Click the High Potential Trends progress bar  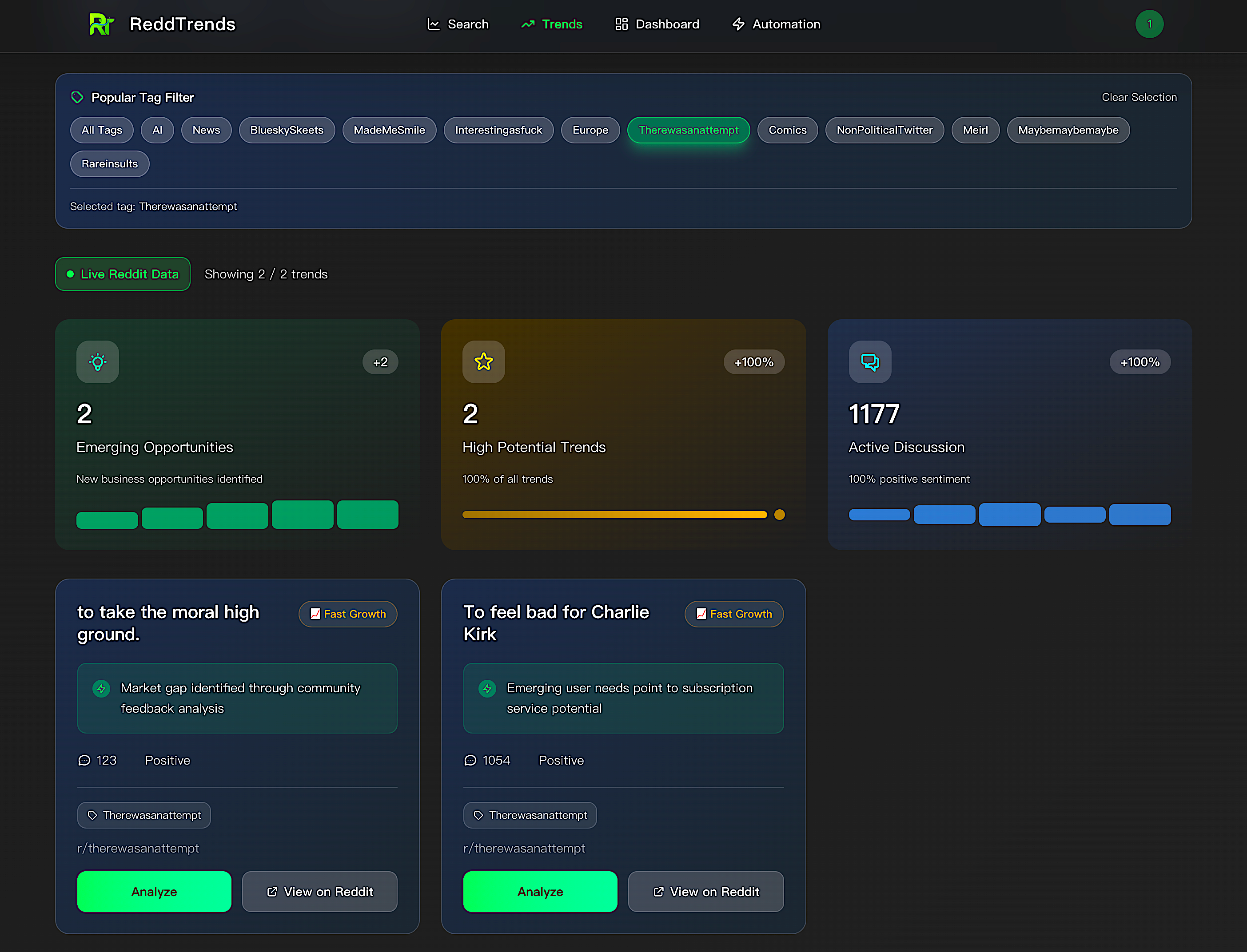614,515
